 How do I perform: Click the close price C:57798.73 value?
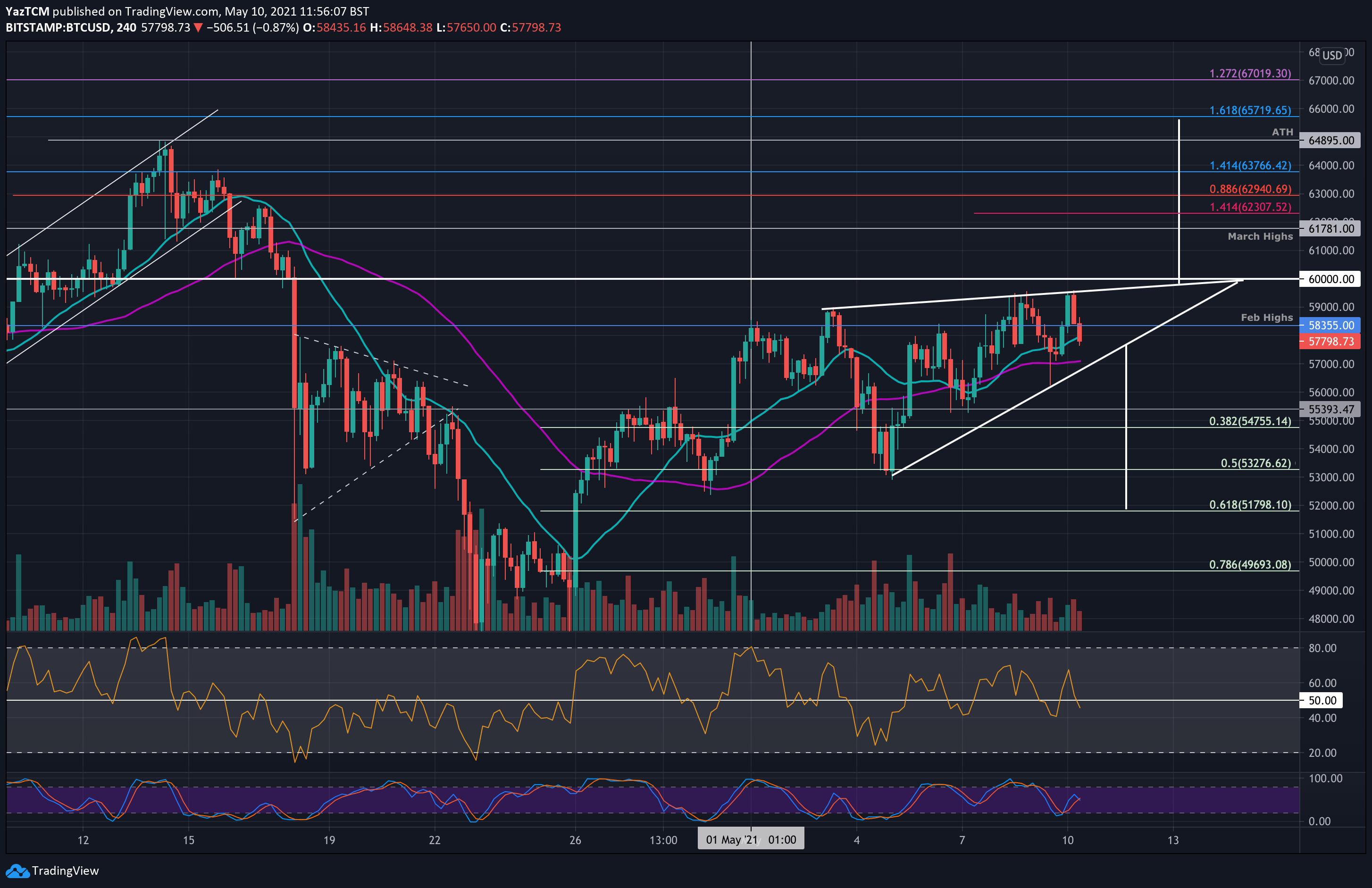[530, 28]
